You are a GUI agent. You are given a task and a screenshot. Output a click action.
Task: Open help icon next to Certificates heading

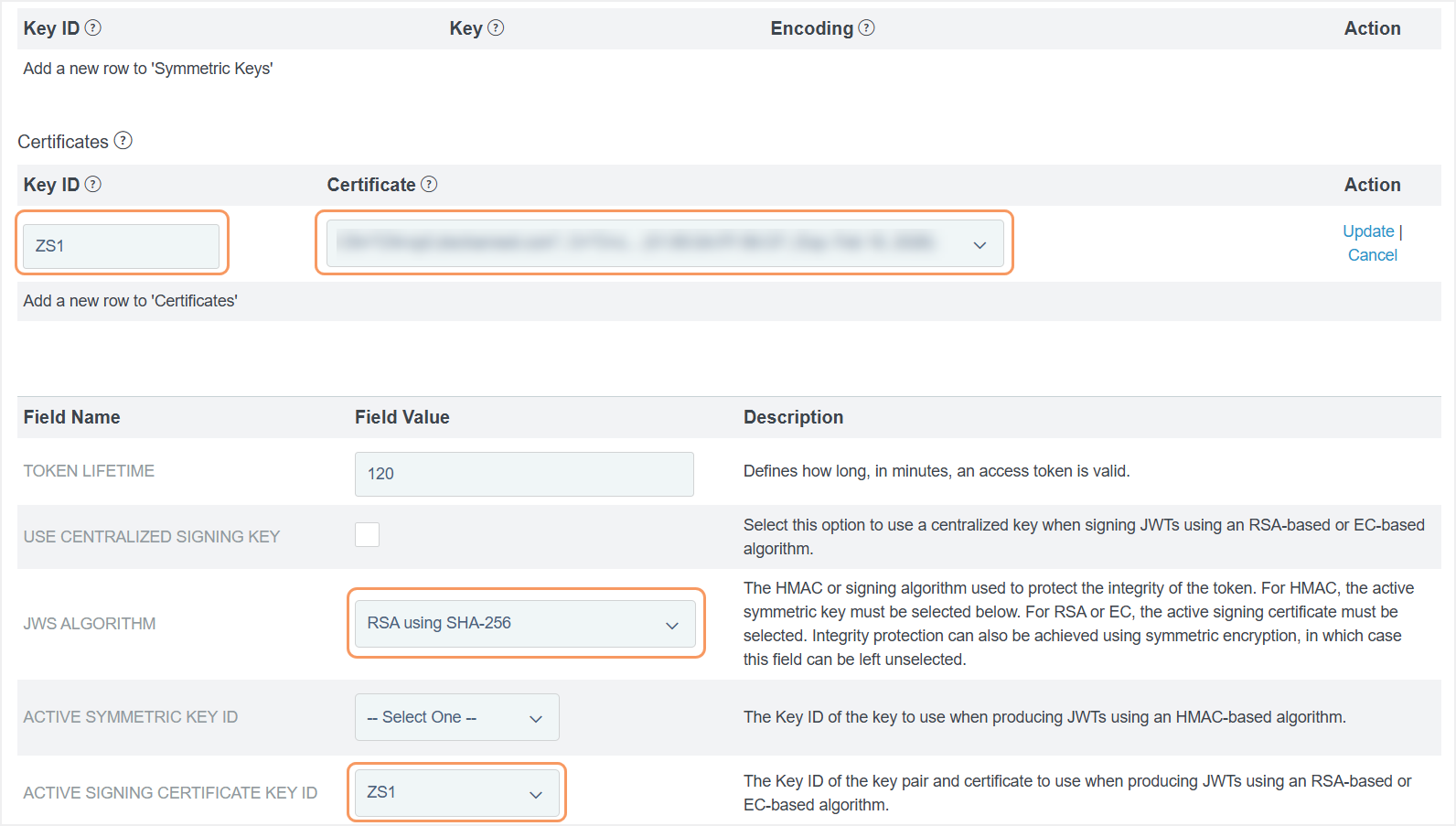[x=123, y=141]
